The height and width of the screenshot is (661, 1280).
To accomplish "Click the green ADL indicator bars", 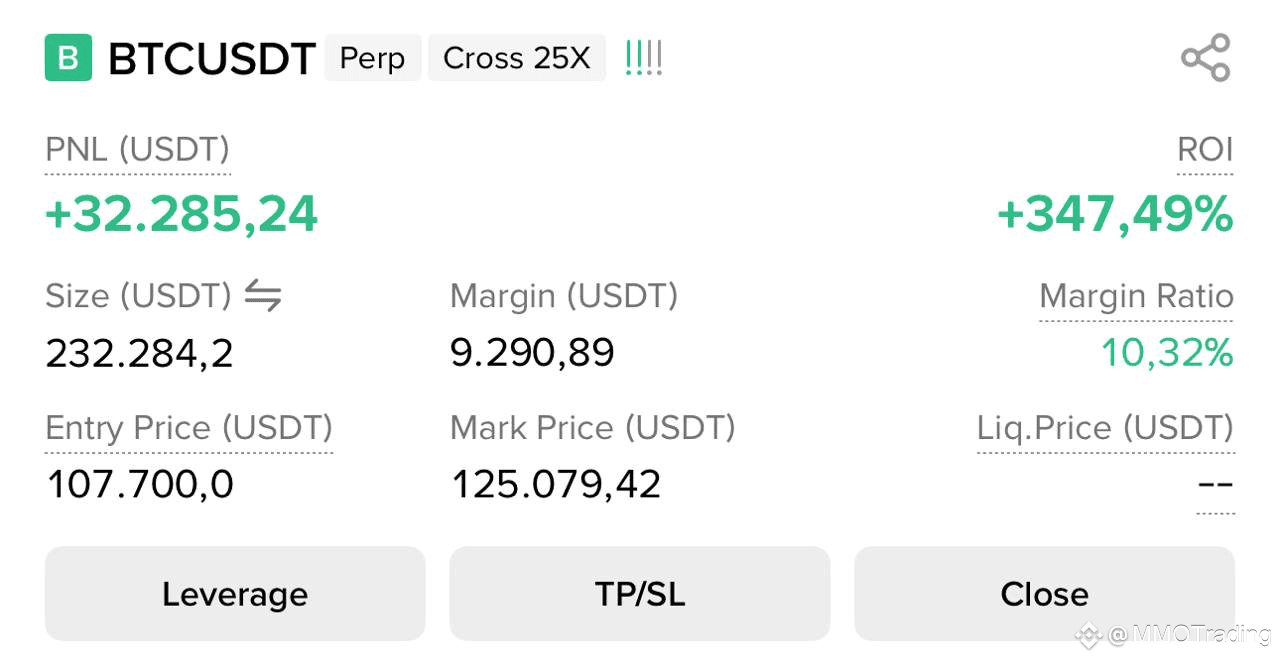I will point(643,58).
